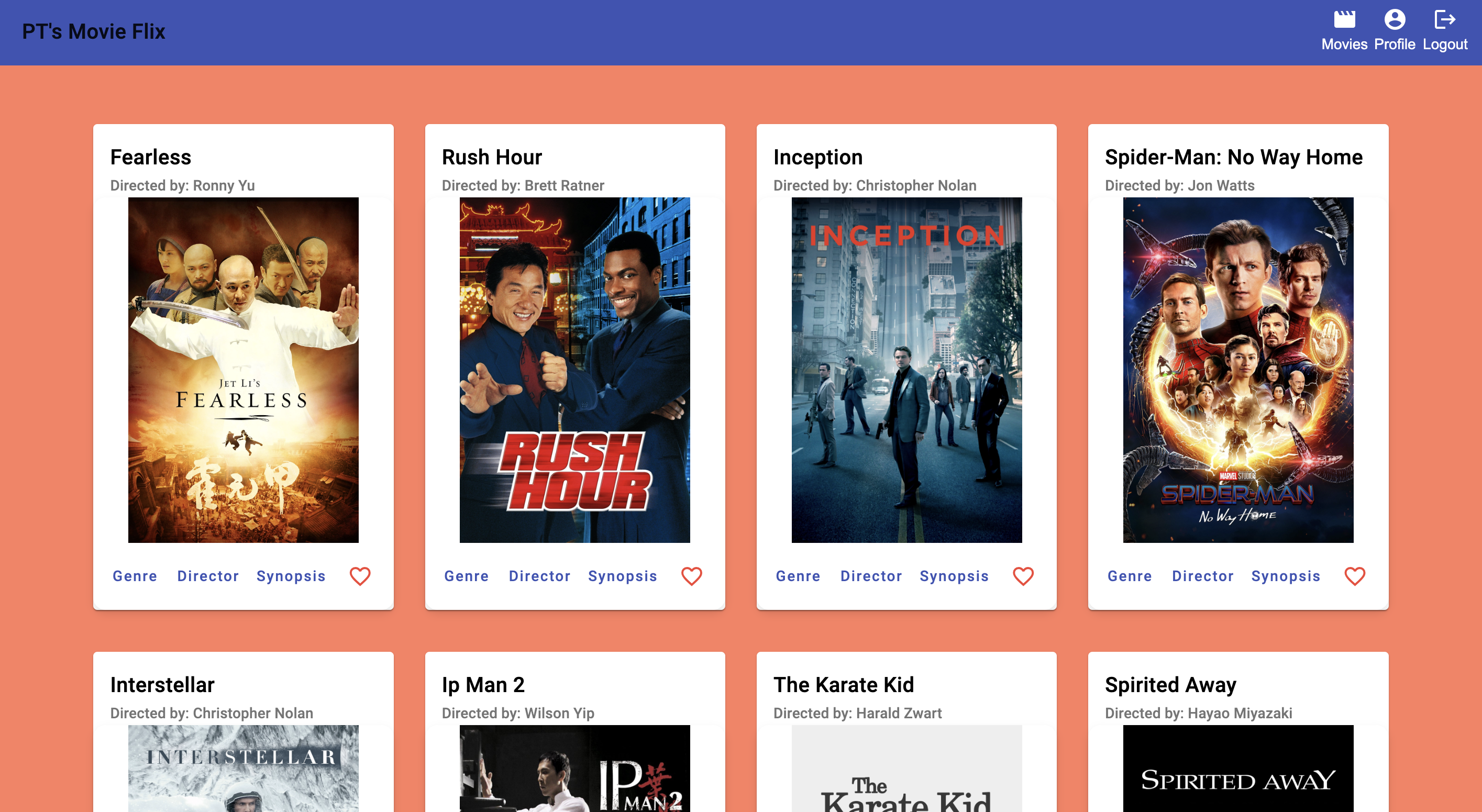Click the PT's Movie Flix title
1482x812 pixels.
pyautogui.click(x=93, y=31)
